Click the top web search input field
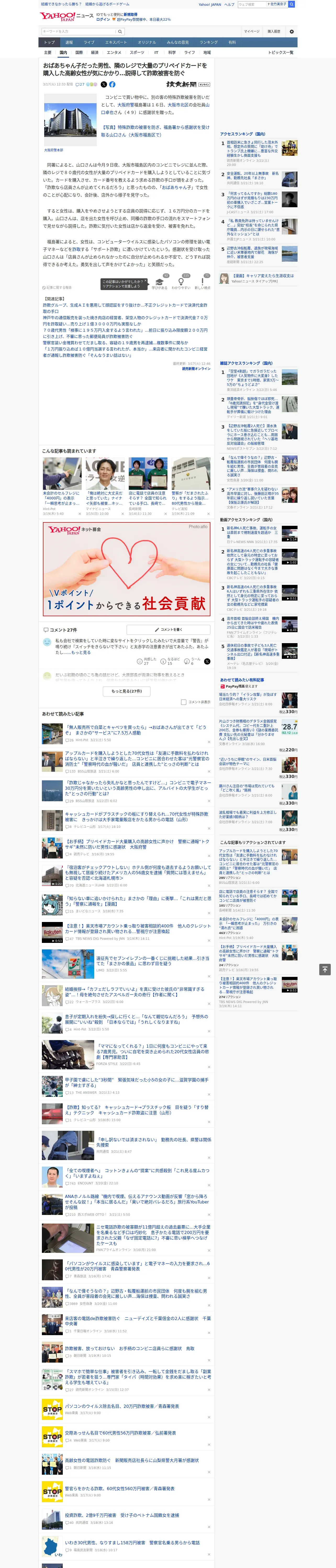The height and width of the screenshot is (1568, 336). (252, 4)
